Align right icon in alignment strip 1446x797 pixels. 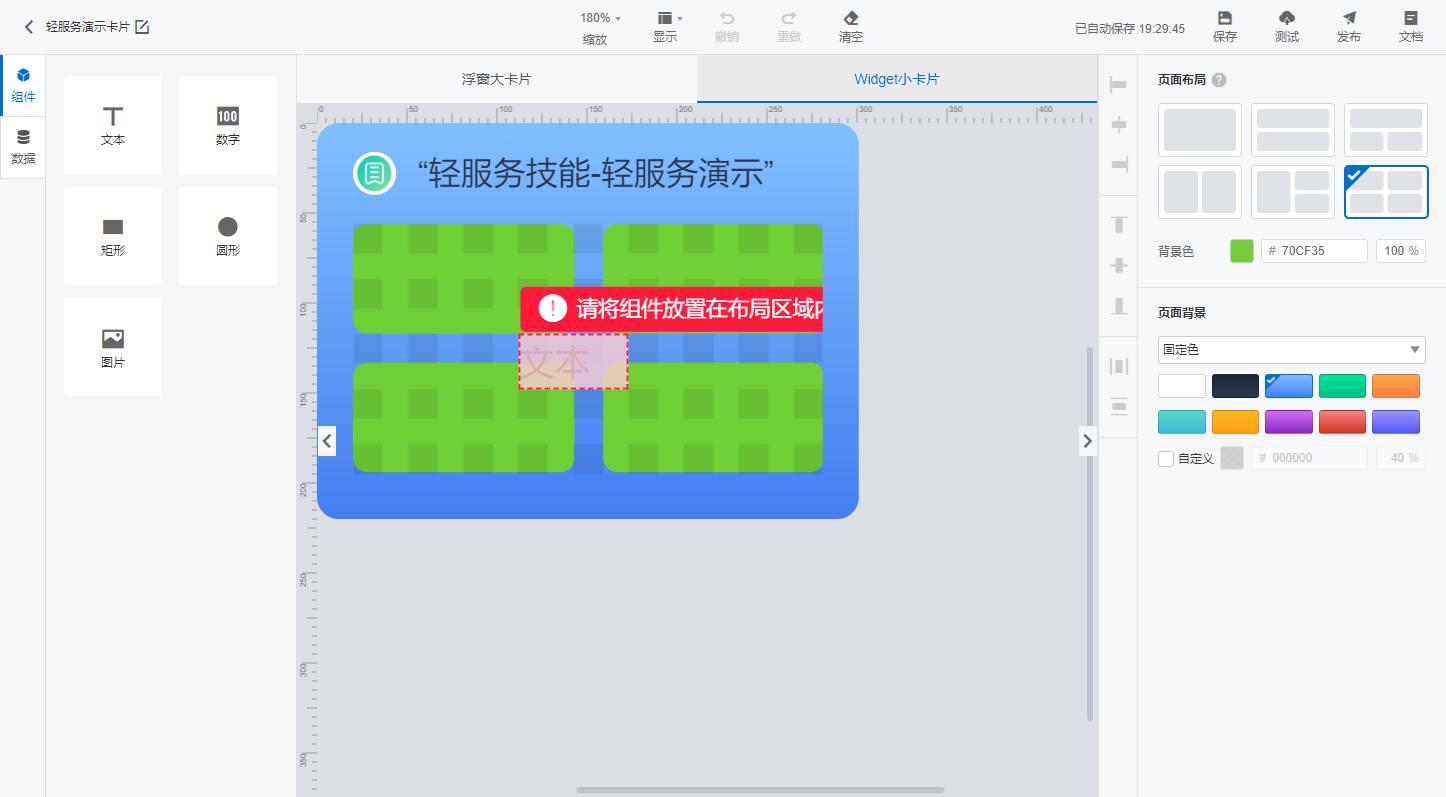click(x=1118, y=165)
